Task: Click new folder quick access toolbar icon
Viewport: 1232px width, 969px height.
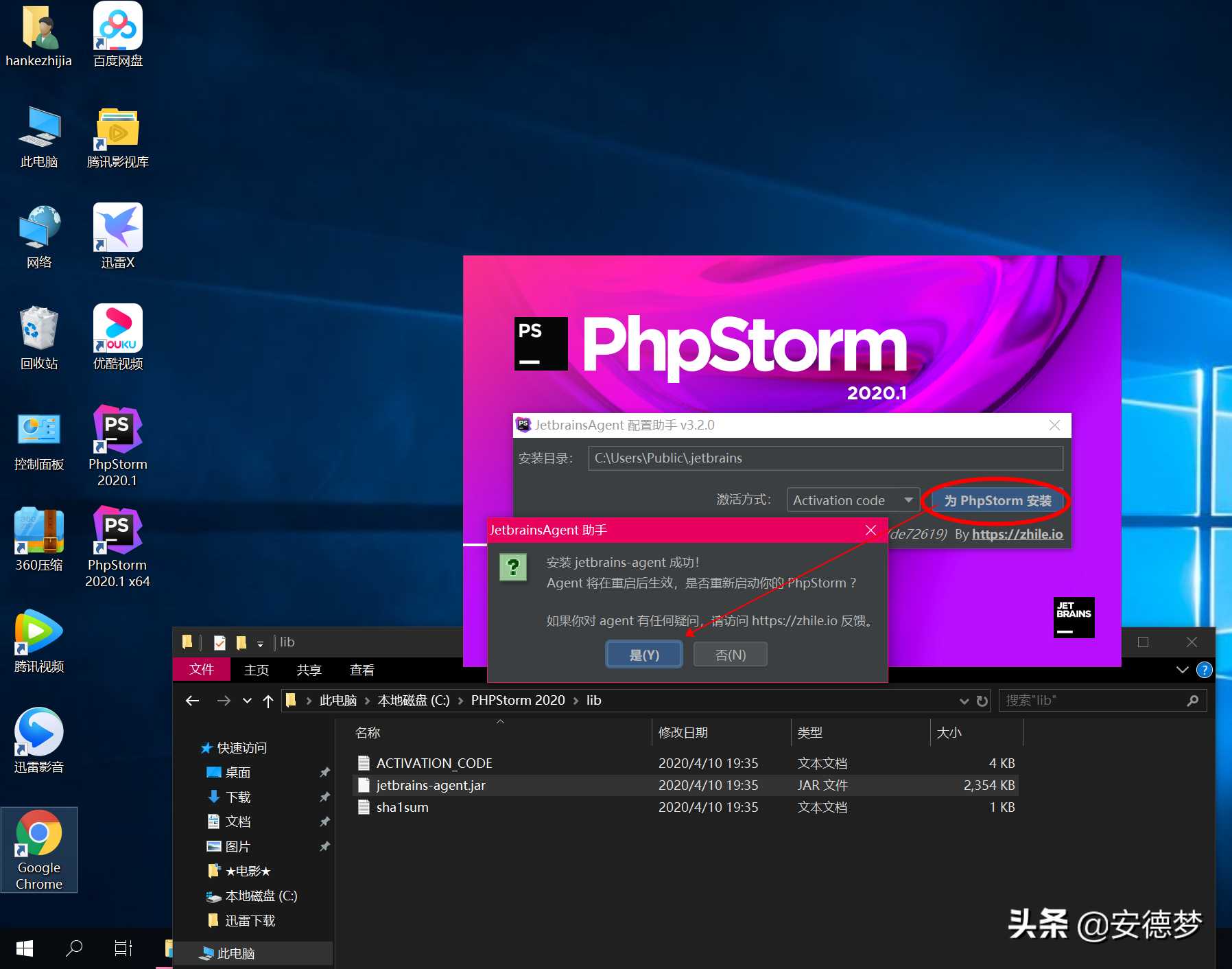Action: (x=241, y=642)
